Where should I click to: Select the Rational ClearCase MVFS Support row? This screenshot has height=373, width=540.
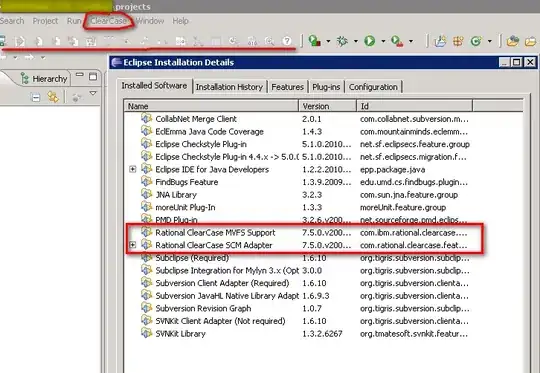[x=304, y=232]
